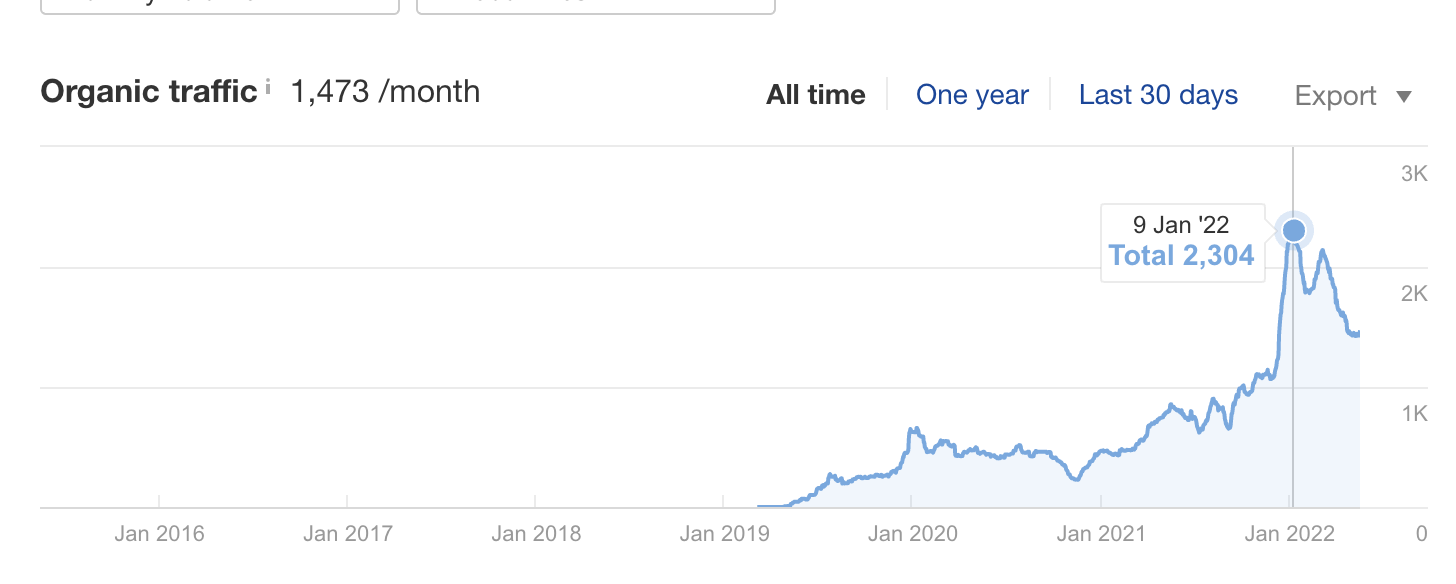Show the Last 30 days range
Image resolution: width=1456 pixels, height=584 pixels.
pos(1158,95)
